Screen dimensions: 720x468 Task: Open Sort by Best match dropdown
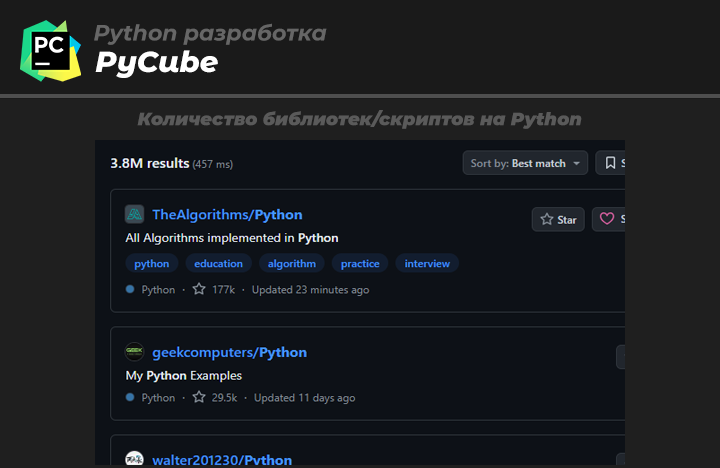pos(525,163)
